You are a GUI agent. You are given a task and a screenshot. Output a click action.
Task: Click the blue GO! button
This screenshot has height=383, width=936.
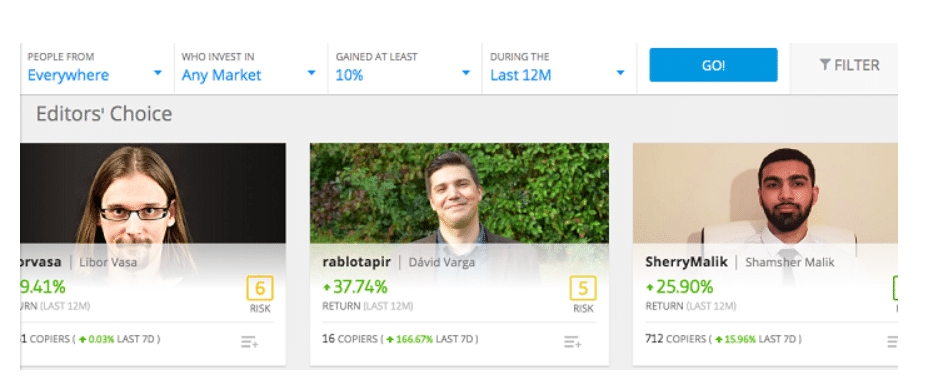(713, 65)
